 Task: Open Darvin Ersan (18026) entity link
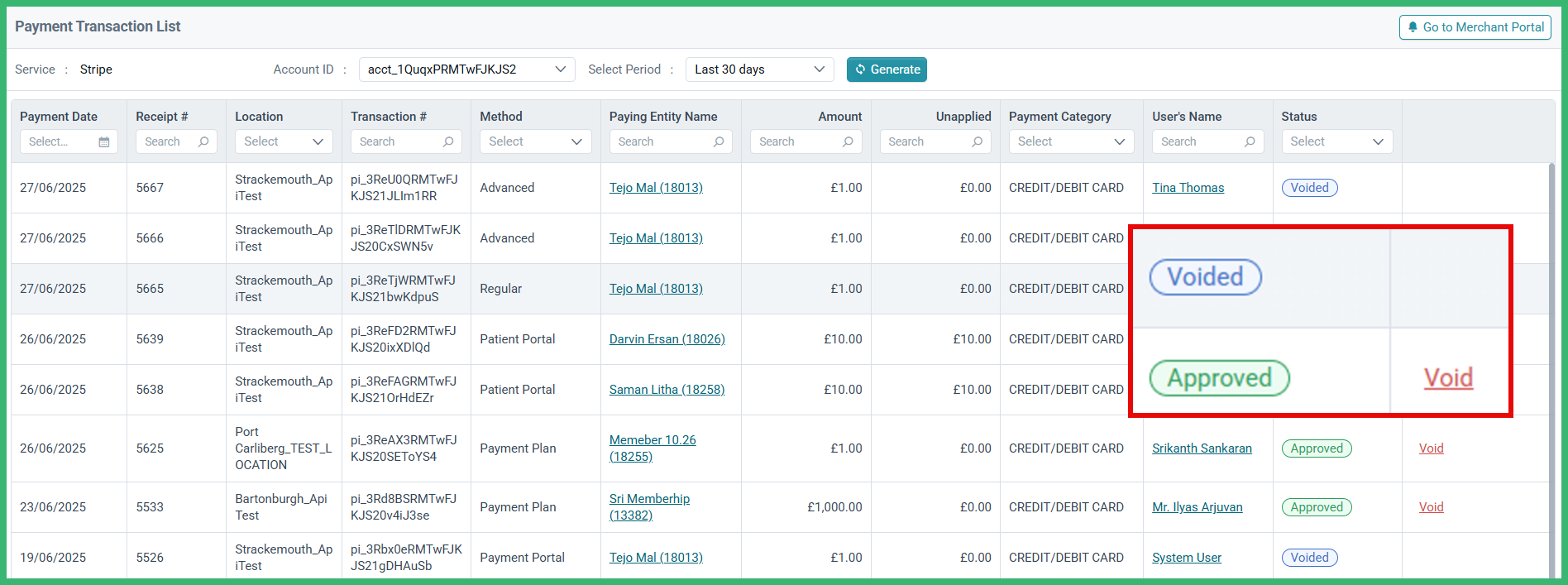pos(667,339)
